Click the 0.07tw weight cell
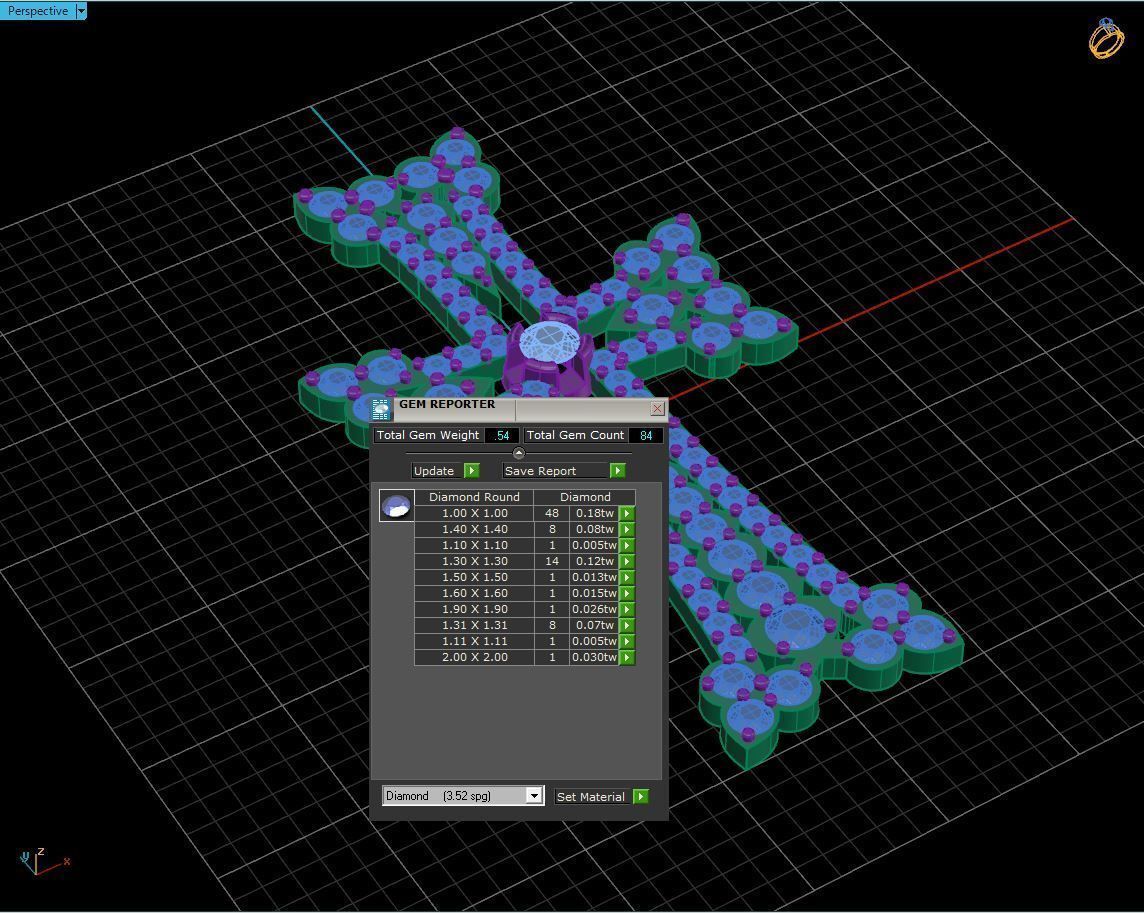 [x=595, y=625]
